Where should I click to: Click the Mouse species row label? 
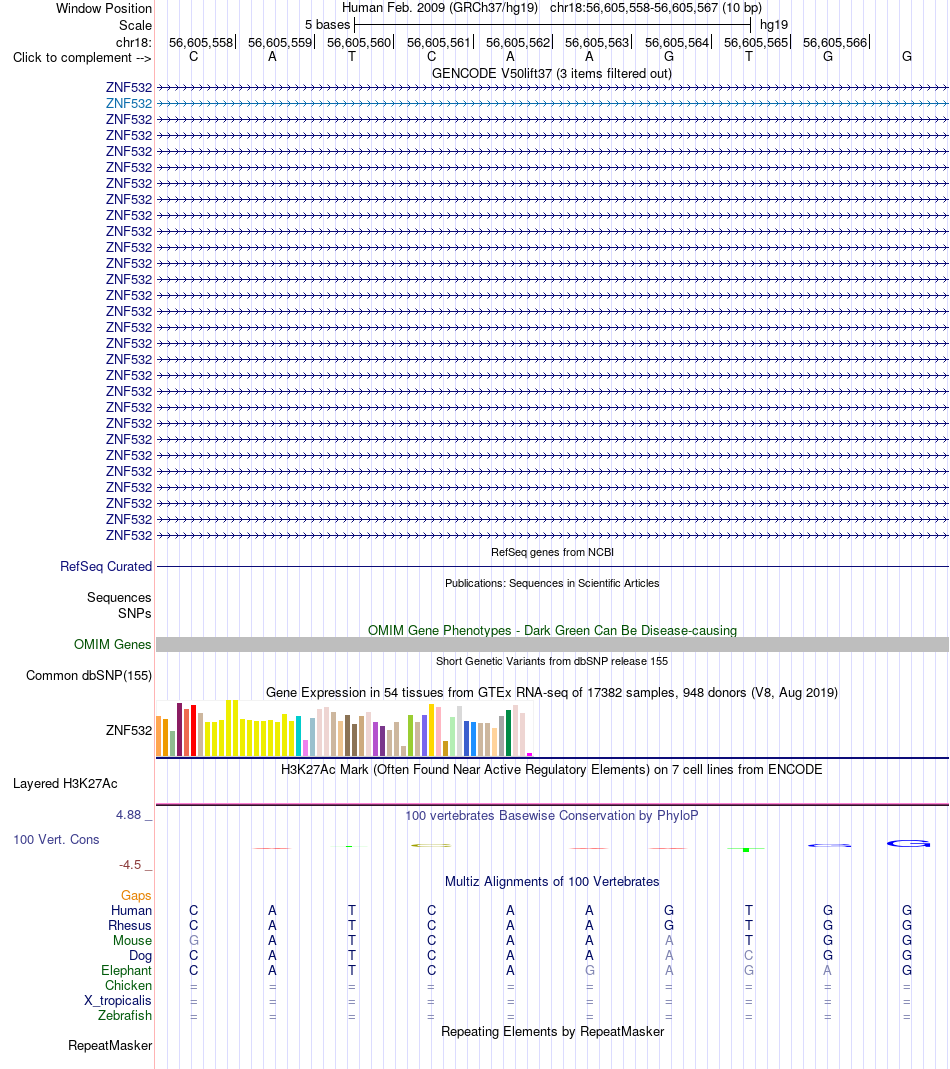tap(132, 941)
